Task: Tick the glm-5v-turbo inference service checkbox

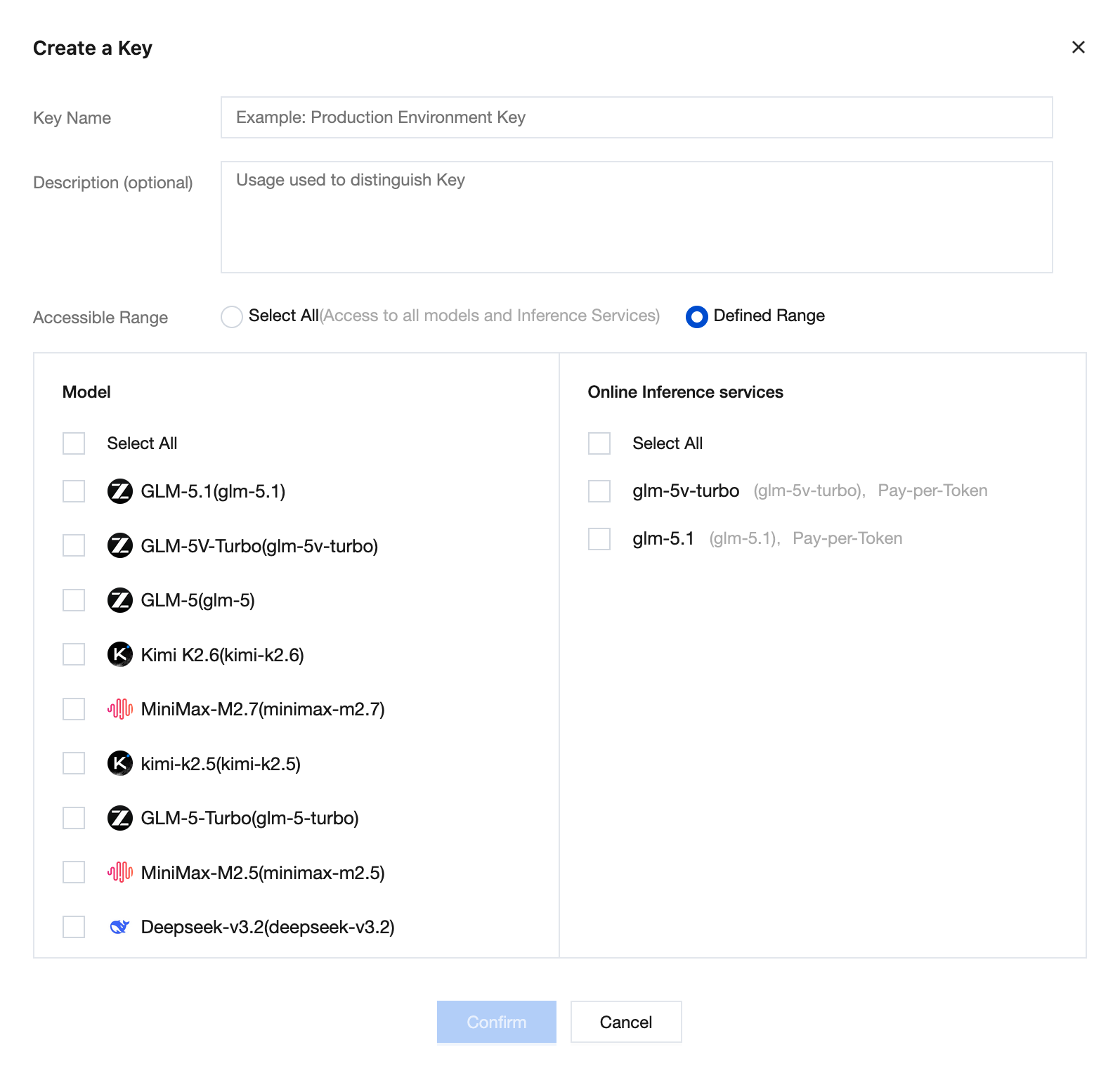Action: click(599, 491)
